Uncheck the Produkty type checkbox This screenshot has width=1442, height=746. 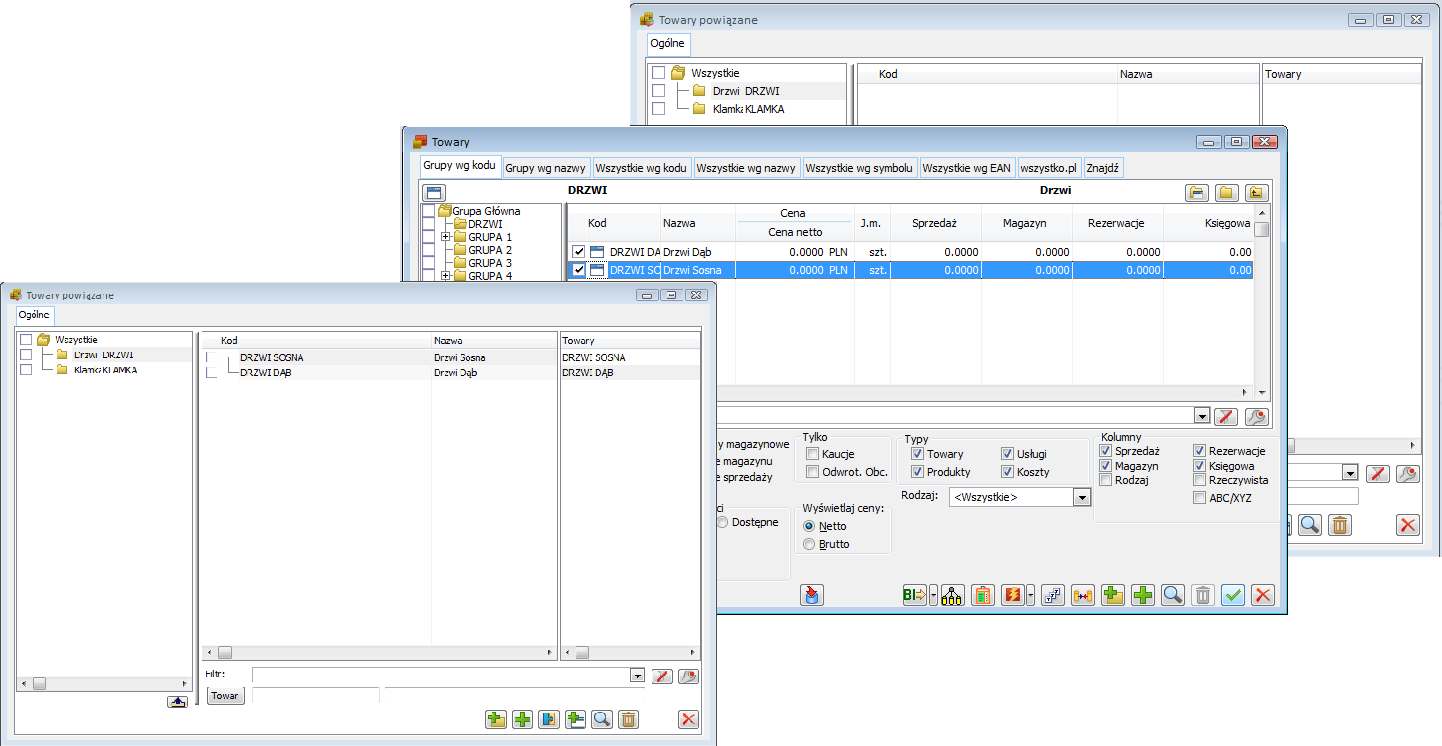[x=917, y=472]
